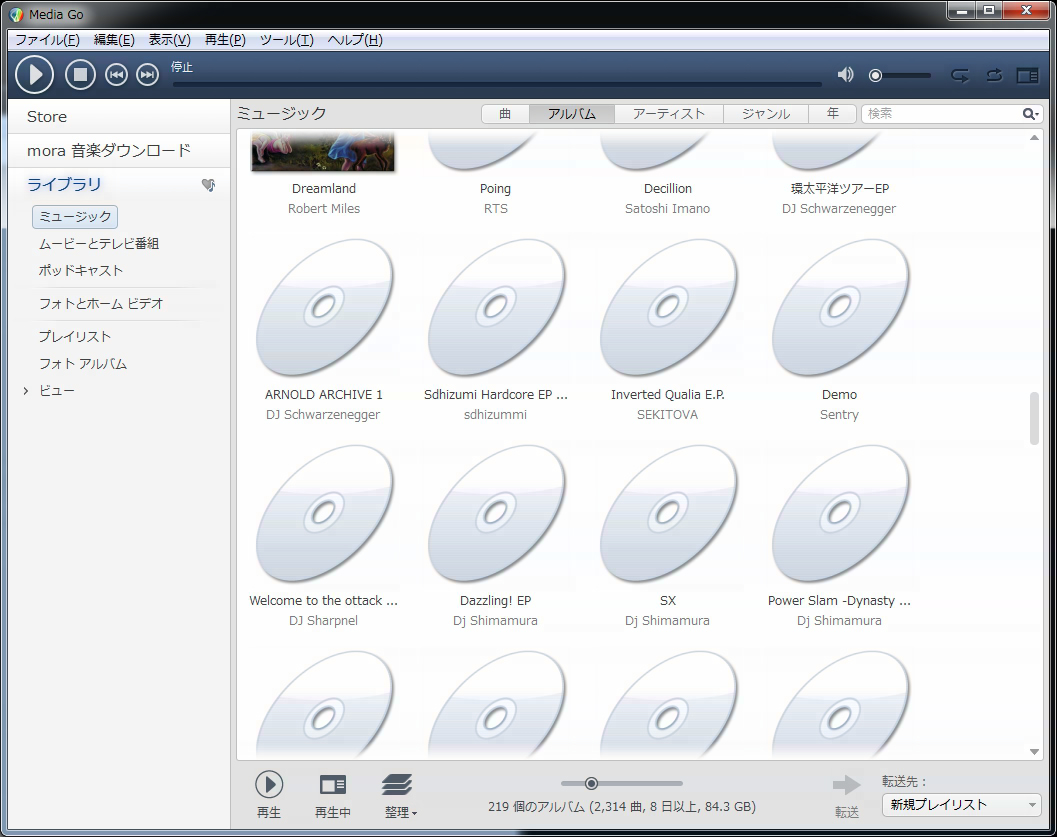Open the 表示 menu
The width and height of the screenshot is (1057, 837).
[169, 40]
